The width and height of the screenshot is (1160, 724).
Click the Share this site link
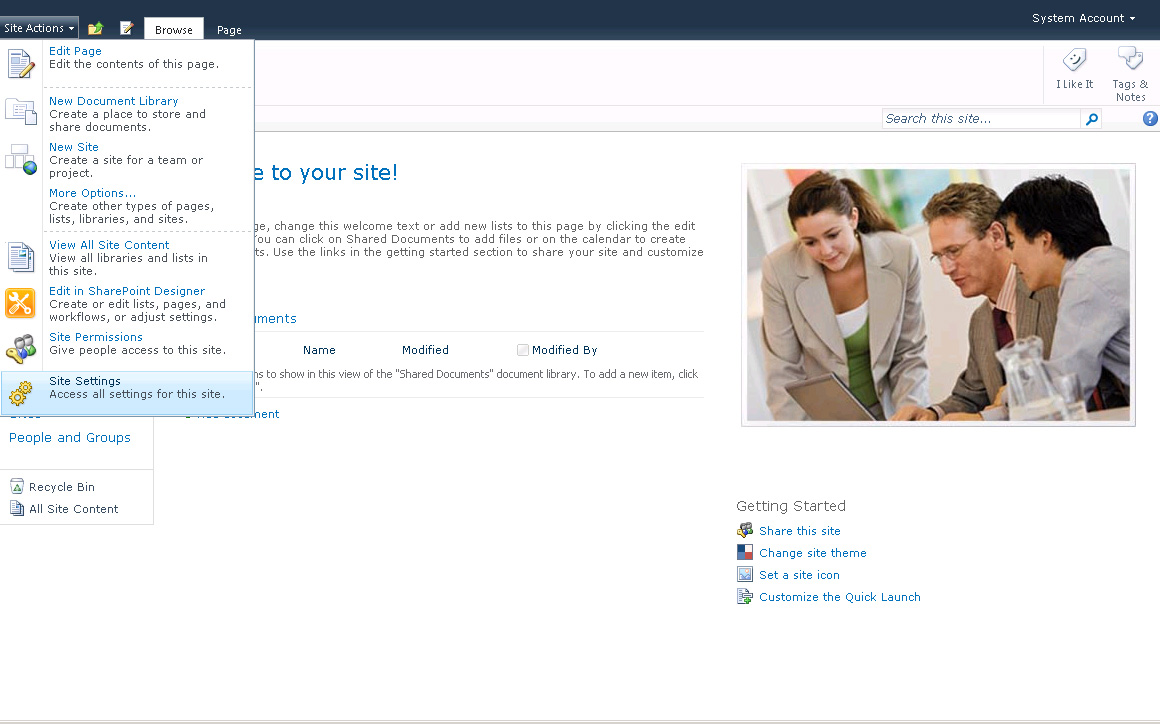coord(800,531)
